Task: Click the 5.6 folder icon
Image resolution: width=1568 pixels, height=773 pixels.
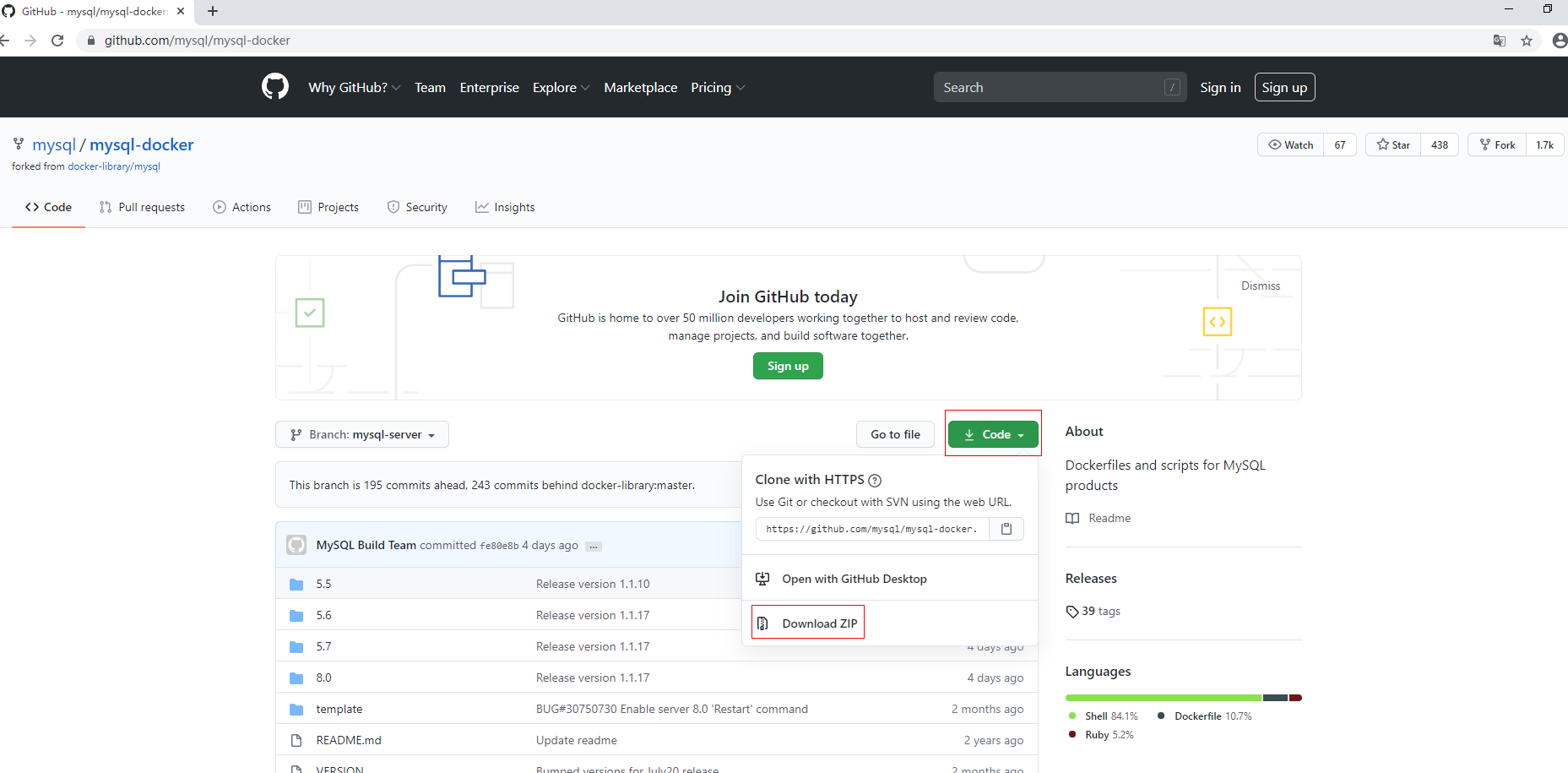Action: [x=296, y=616]
